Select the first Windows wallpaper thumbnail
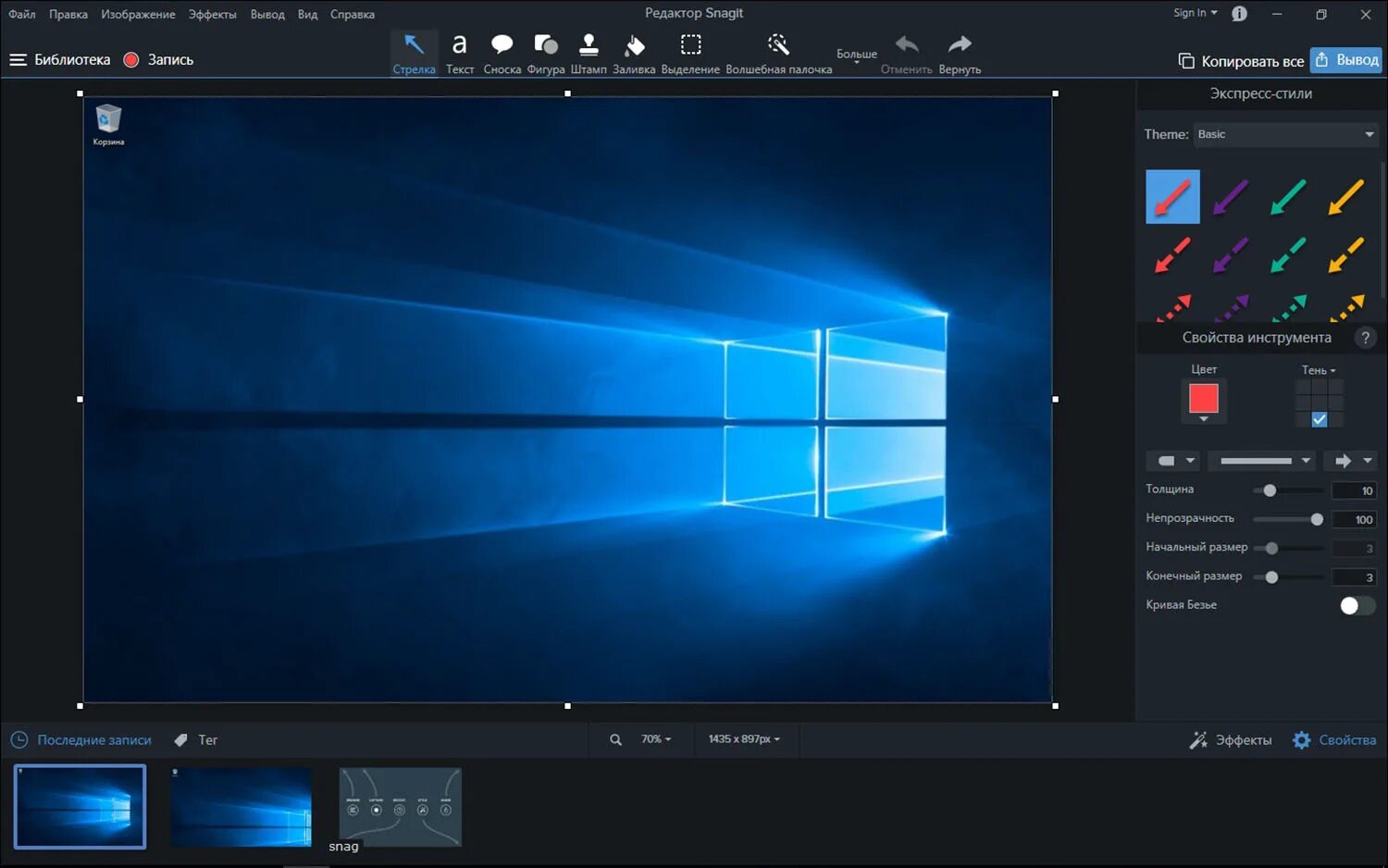 (x=81, y=806)
